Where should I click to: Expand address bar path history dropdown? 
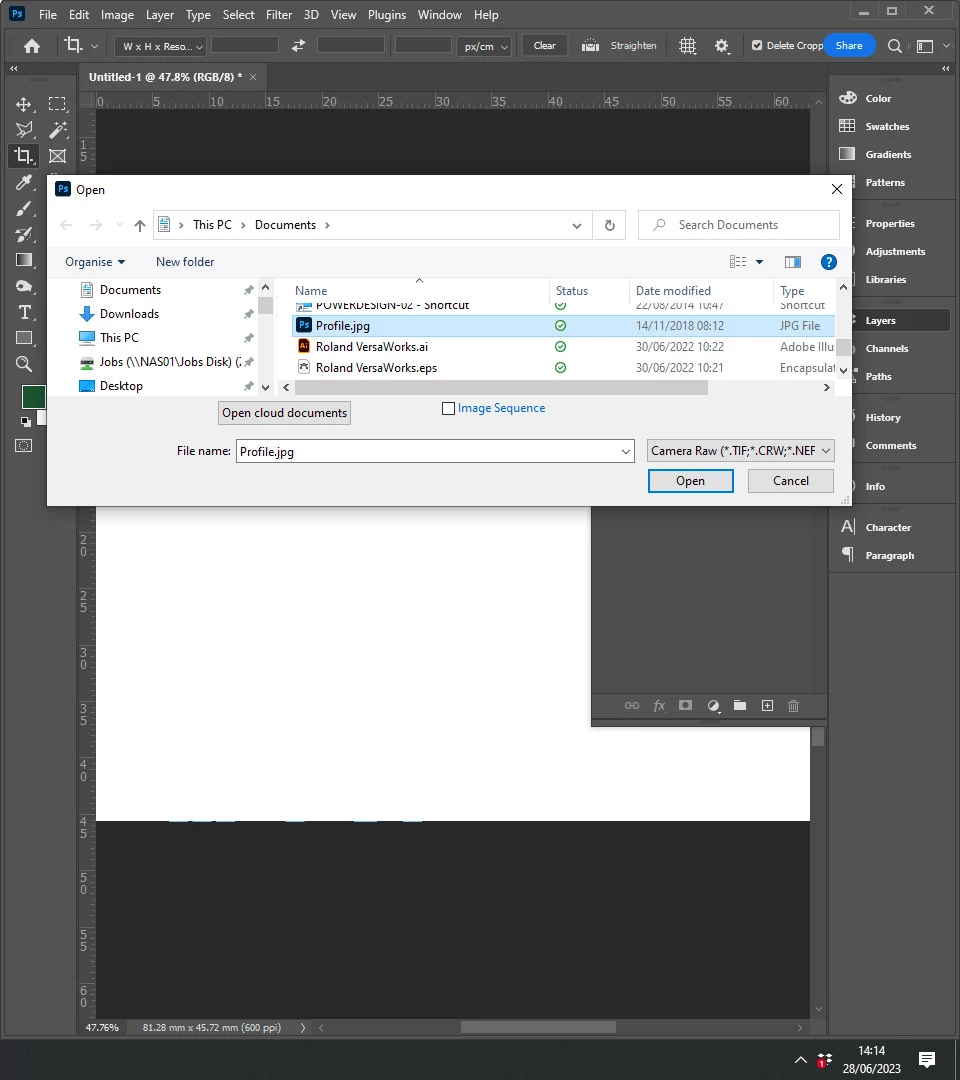(576, 225)
